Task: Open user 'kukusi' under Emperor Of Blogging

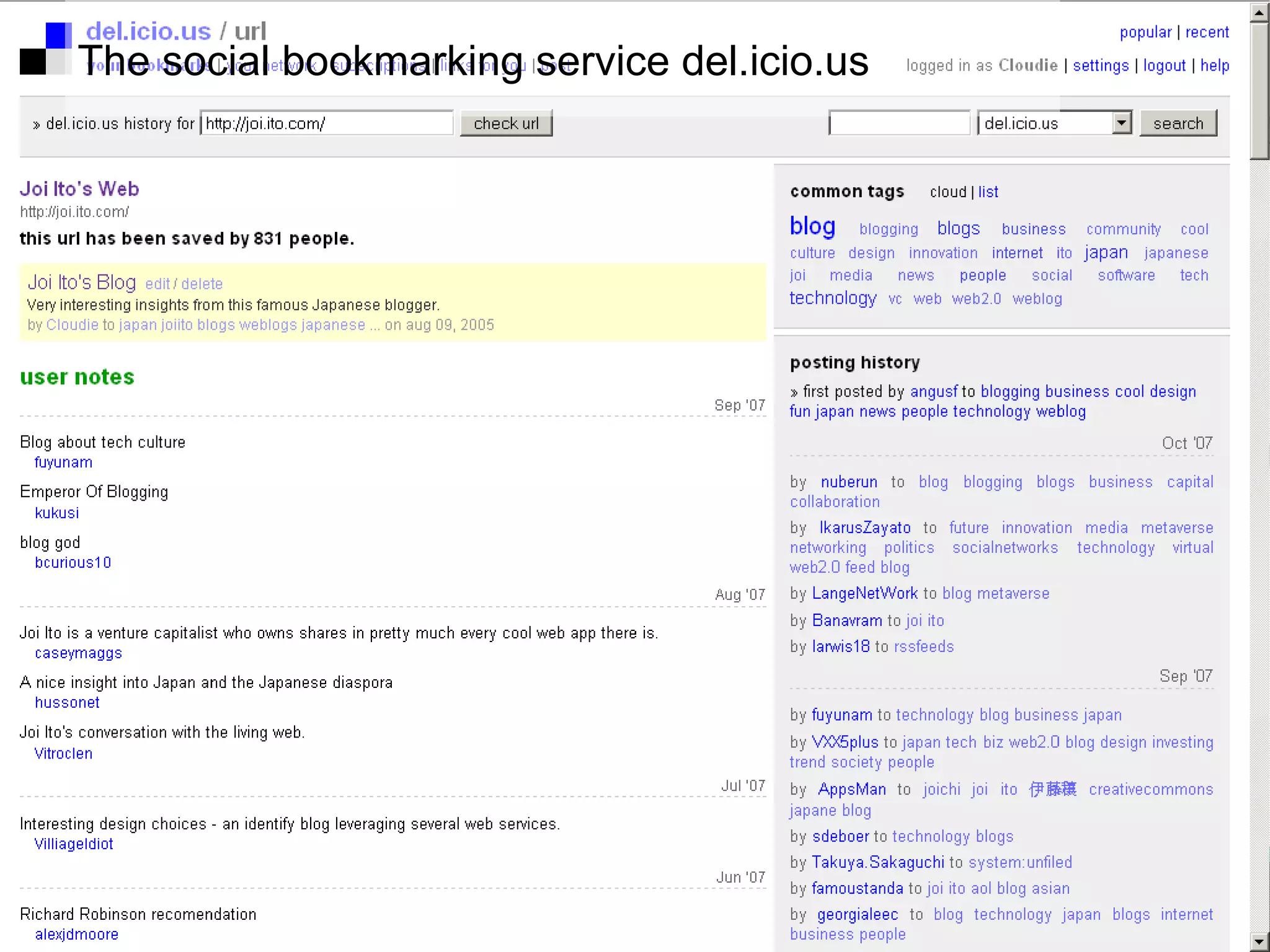Action: [x=57, y=513]
